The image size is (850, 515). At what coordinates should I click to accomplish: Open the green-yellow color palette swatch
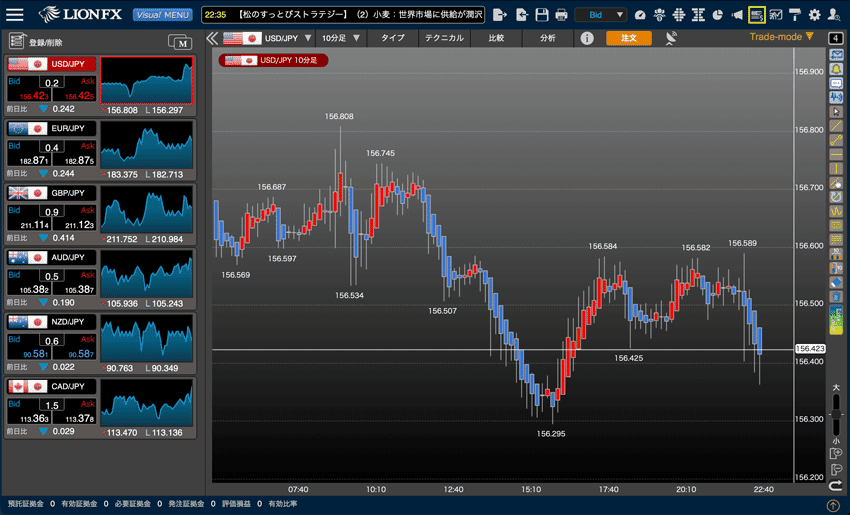(836, 319)
